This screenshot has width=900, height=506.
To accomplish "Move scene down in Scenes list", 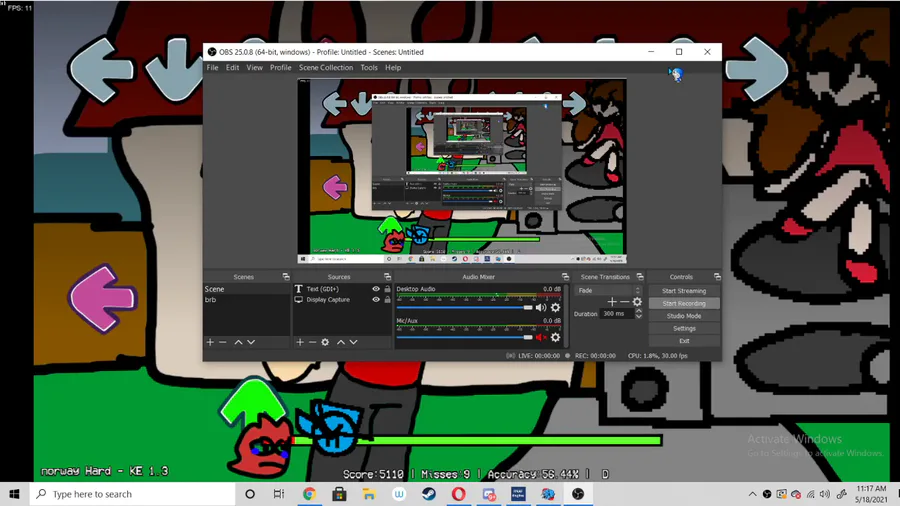I will pos(251,342).
